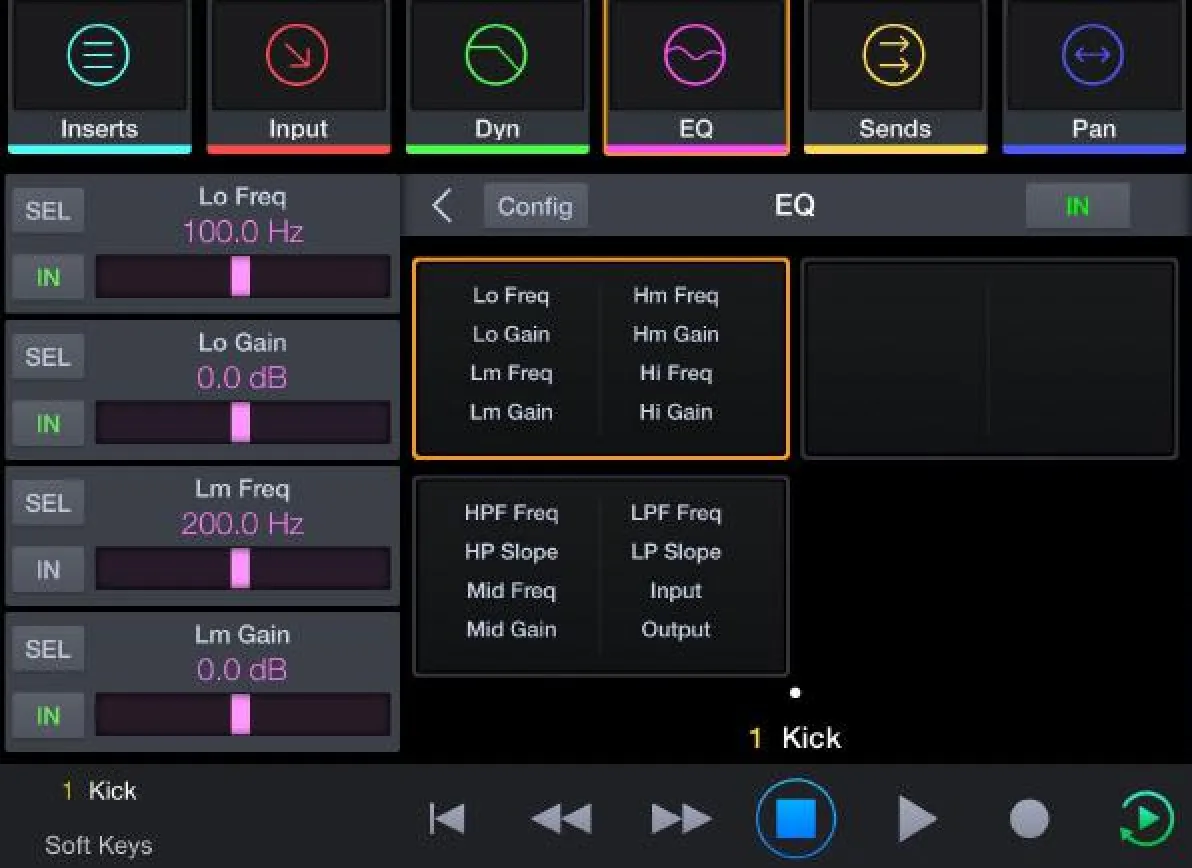Viewport: 1192px width, 868px height.
Task: Select the HPF Freq parameter entry
Action: pyautogui.click(x=512, y=513)
